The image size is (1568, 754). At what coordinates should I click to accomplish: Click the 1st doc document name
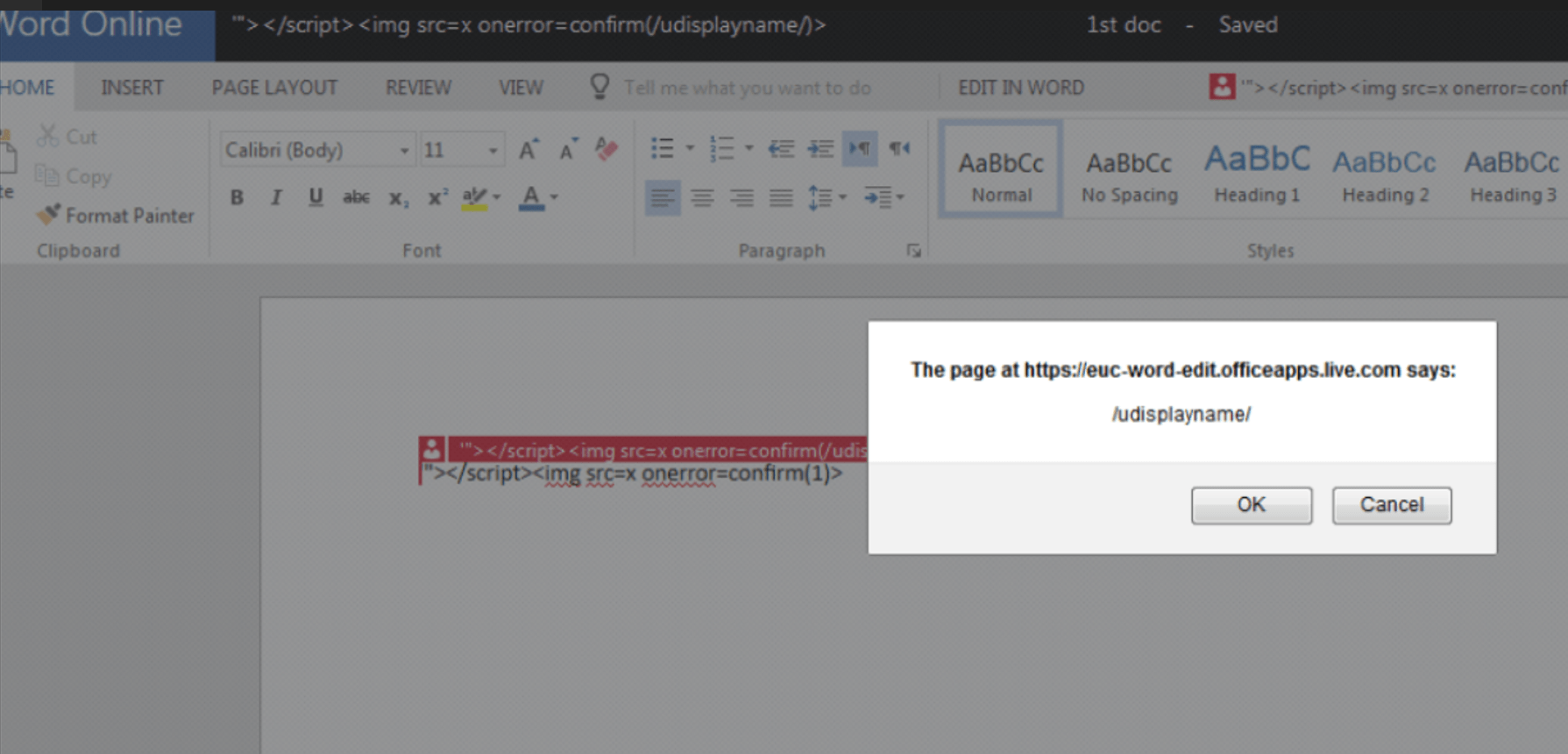point(1124,25)
